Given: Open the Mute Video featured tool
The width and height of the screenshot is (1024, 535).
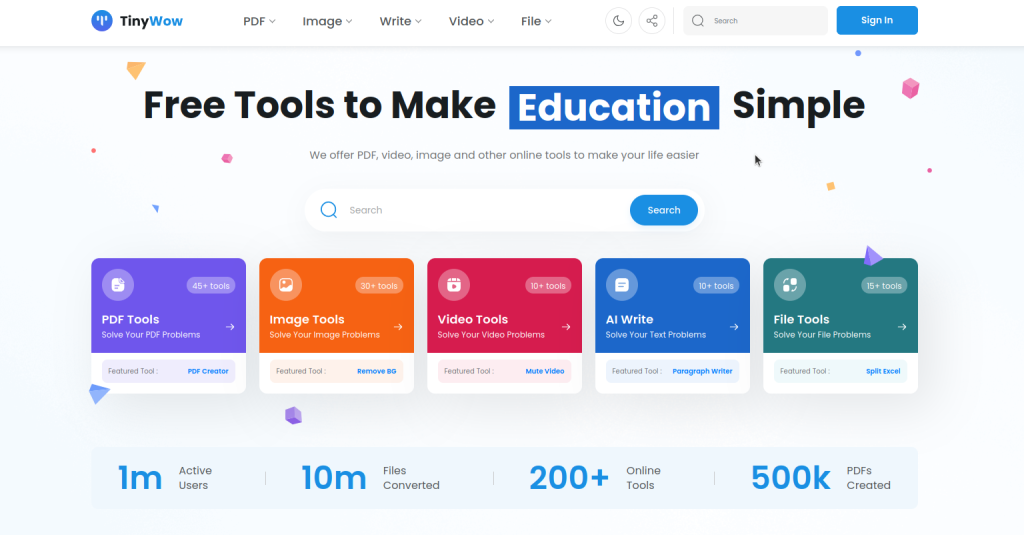Looking at the screenshot, I should click(545, 371).
